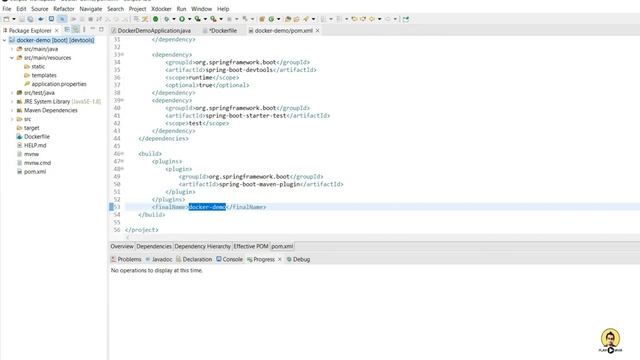Screen dimensions: 640x360
Task: Expand the JRE System Library node
Action: click(x=12, y=102)
